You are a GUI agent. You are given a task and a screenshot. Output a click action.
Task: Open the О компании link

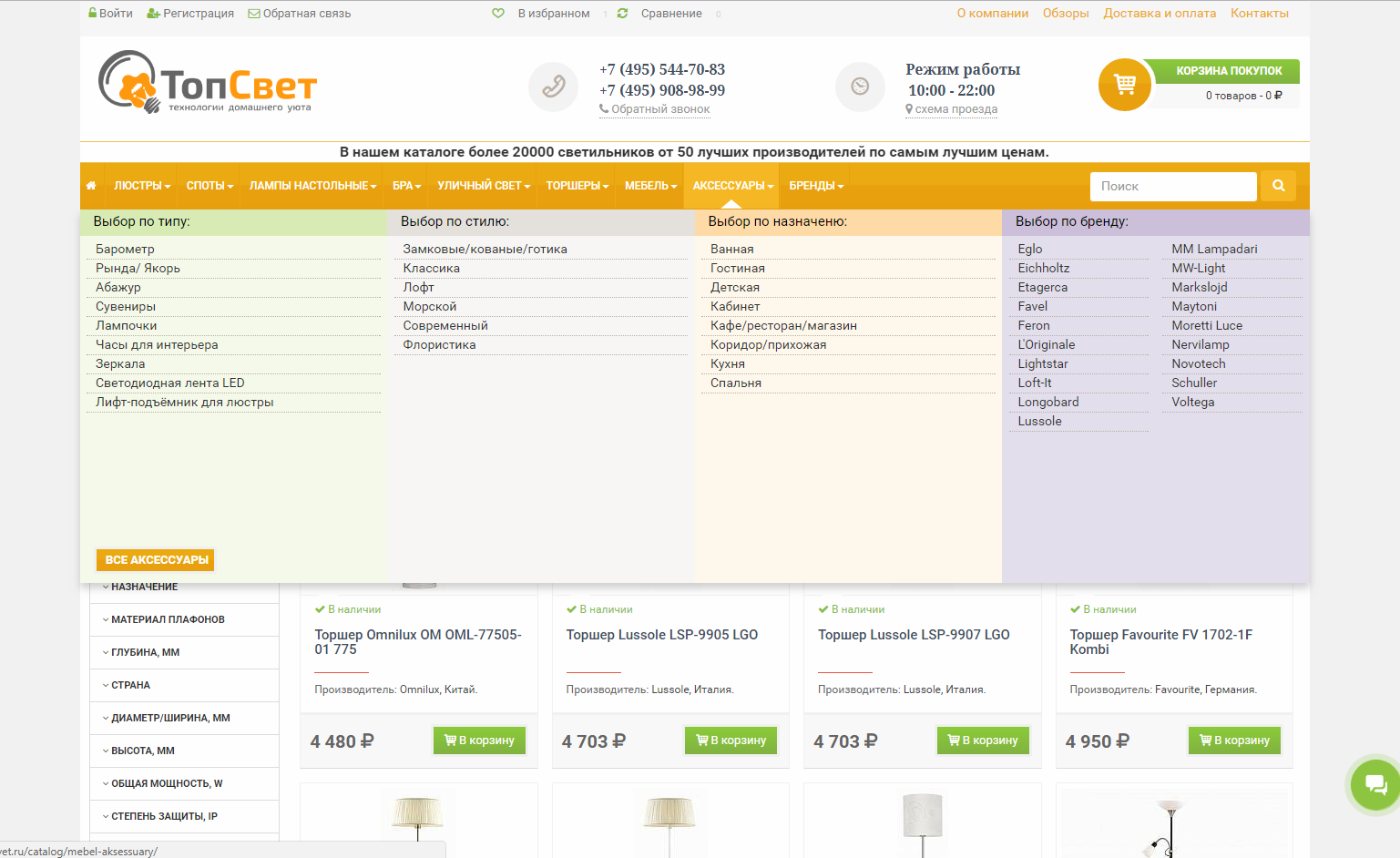pyautogui.click(x=993, y=14)
